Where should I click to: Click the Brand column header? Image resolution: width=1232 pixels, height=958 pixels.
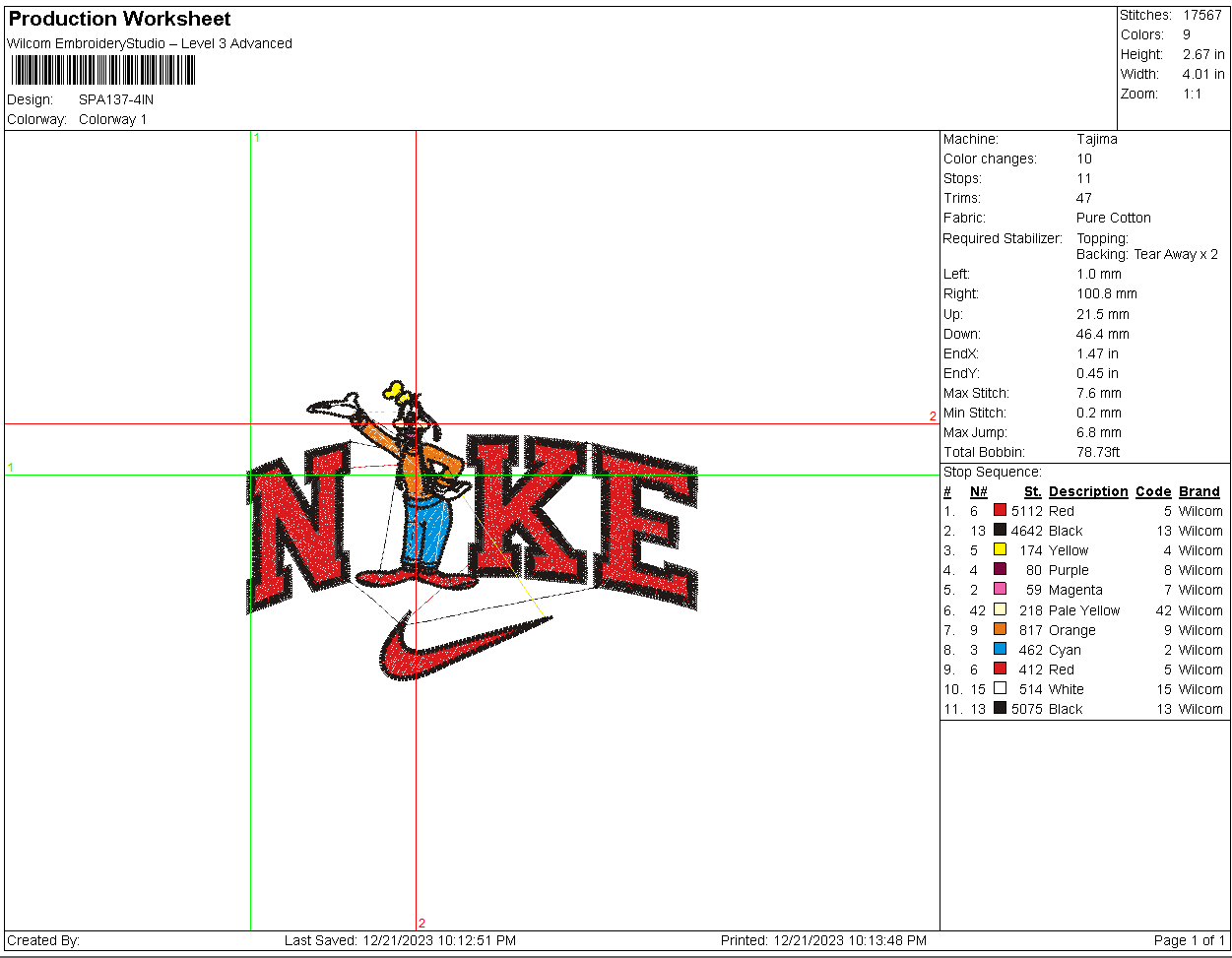pos(1200,491)
